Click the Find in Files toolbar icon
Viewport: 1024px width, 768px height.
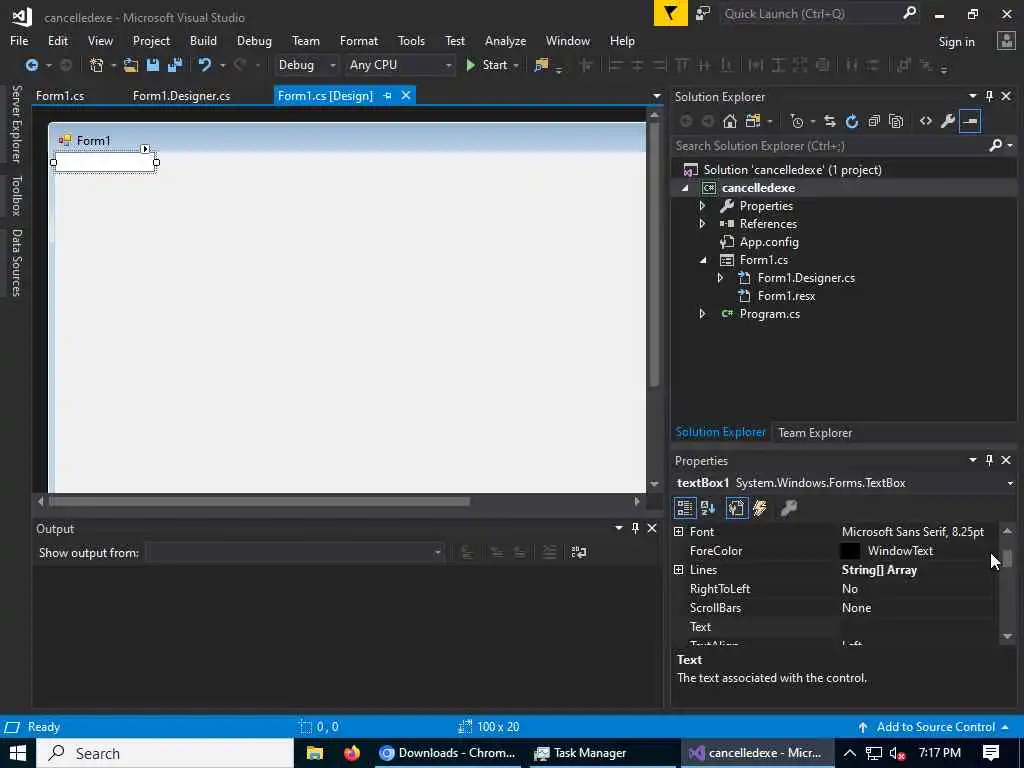[541, 65]
